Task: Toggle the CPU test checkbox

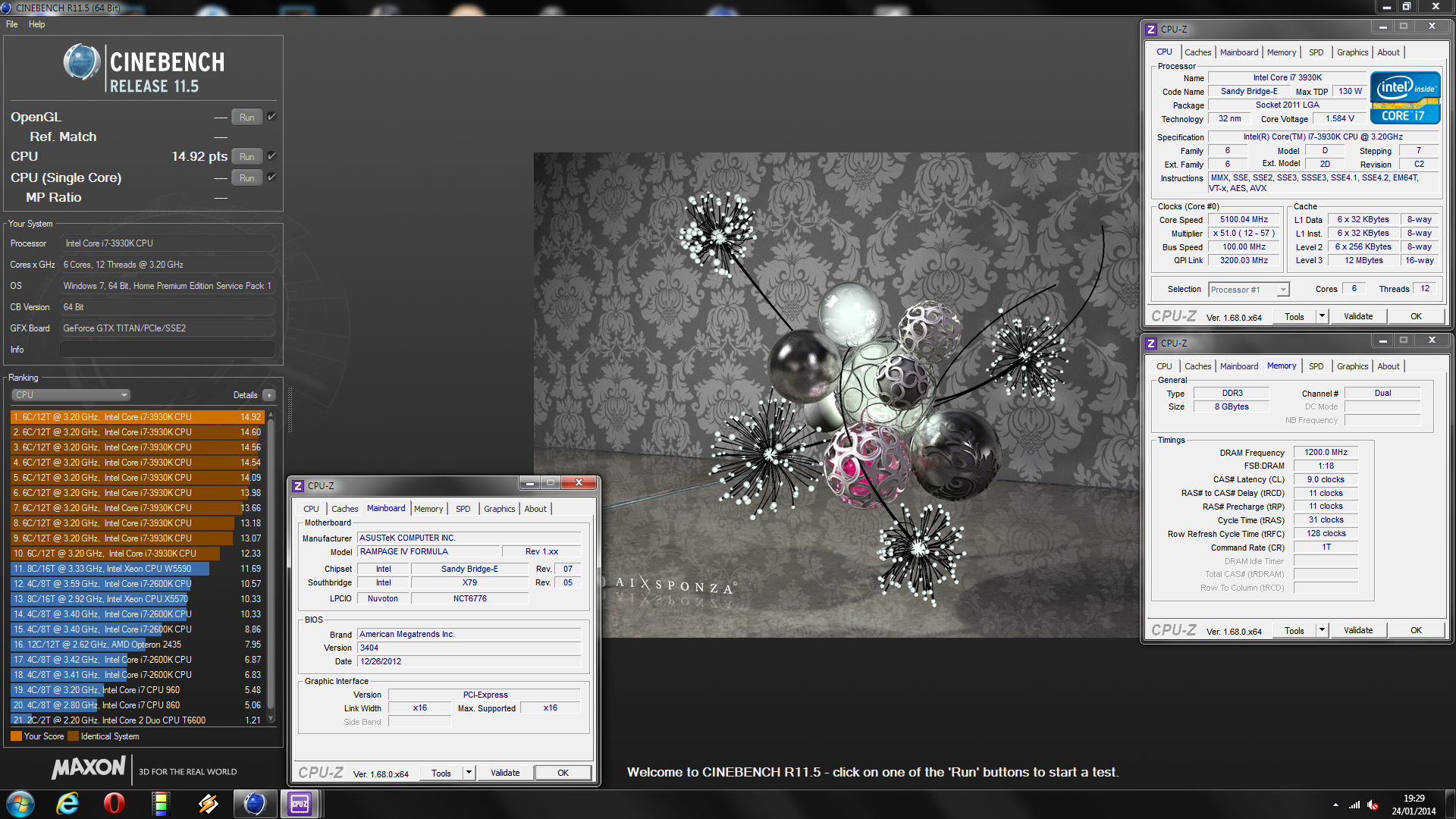Action: click(271, 156)
